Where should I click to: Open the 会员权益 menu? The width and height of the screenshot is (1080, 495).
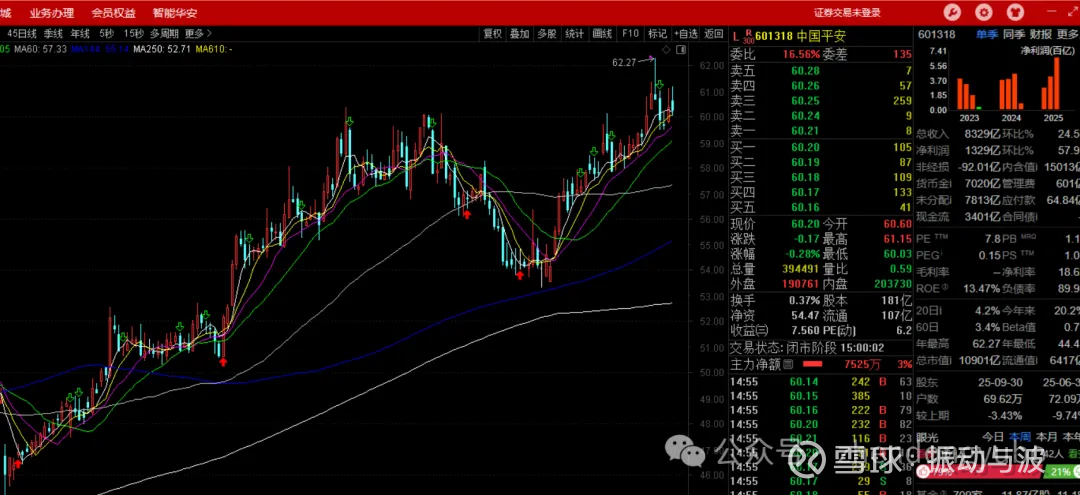click(114, 12)
